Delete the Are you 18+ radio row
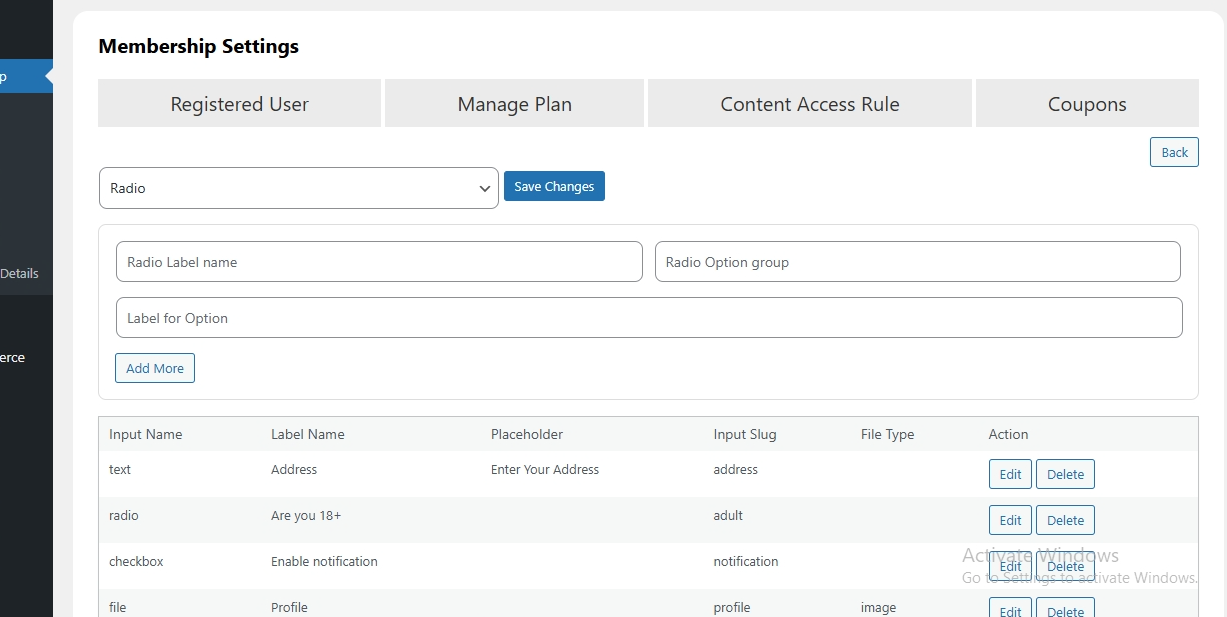 tap(1065, 520)
